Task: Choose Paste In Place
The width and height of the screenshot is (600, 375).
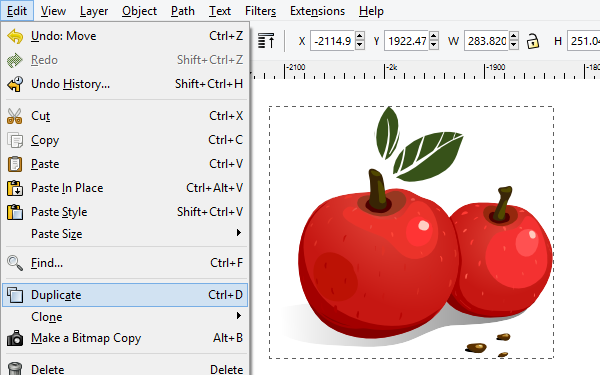Action: click(x=125, y=188)
